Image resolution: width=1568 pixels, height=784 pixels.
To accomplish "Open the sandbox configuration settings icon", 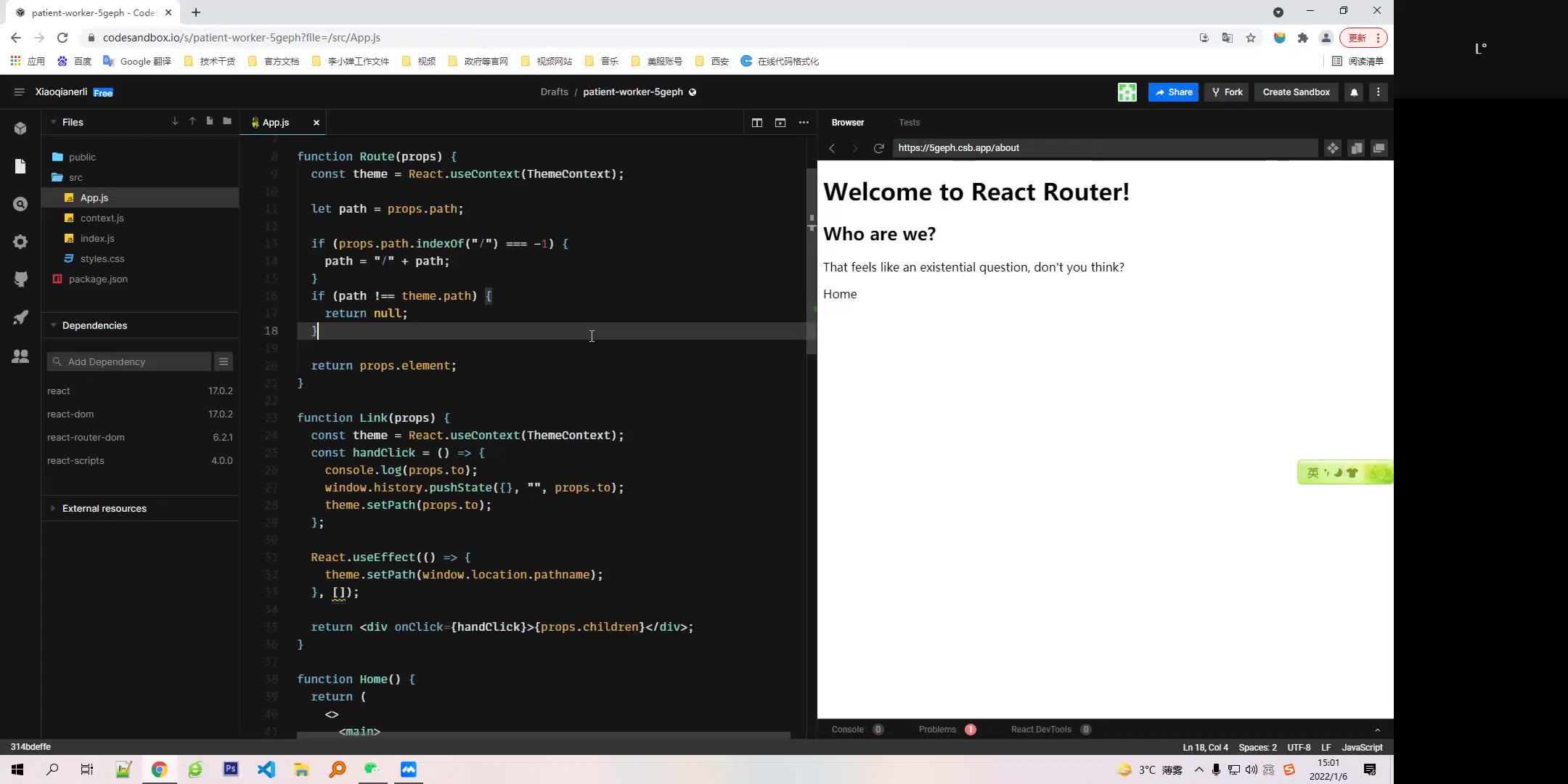I will tap(20, 242).
